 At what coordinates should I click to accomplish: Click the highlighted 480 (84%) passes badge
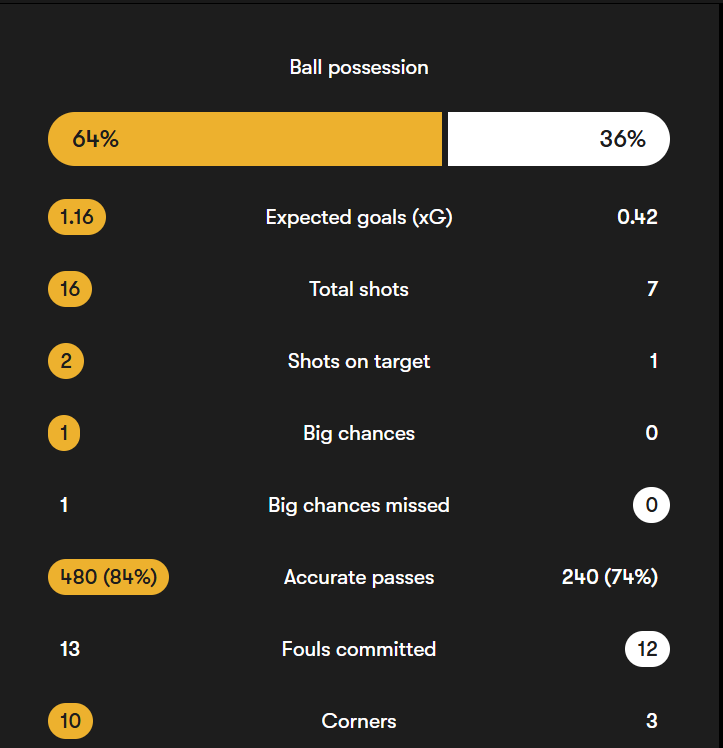(x=108, y=577)
